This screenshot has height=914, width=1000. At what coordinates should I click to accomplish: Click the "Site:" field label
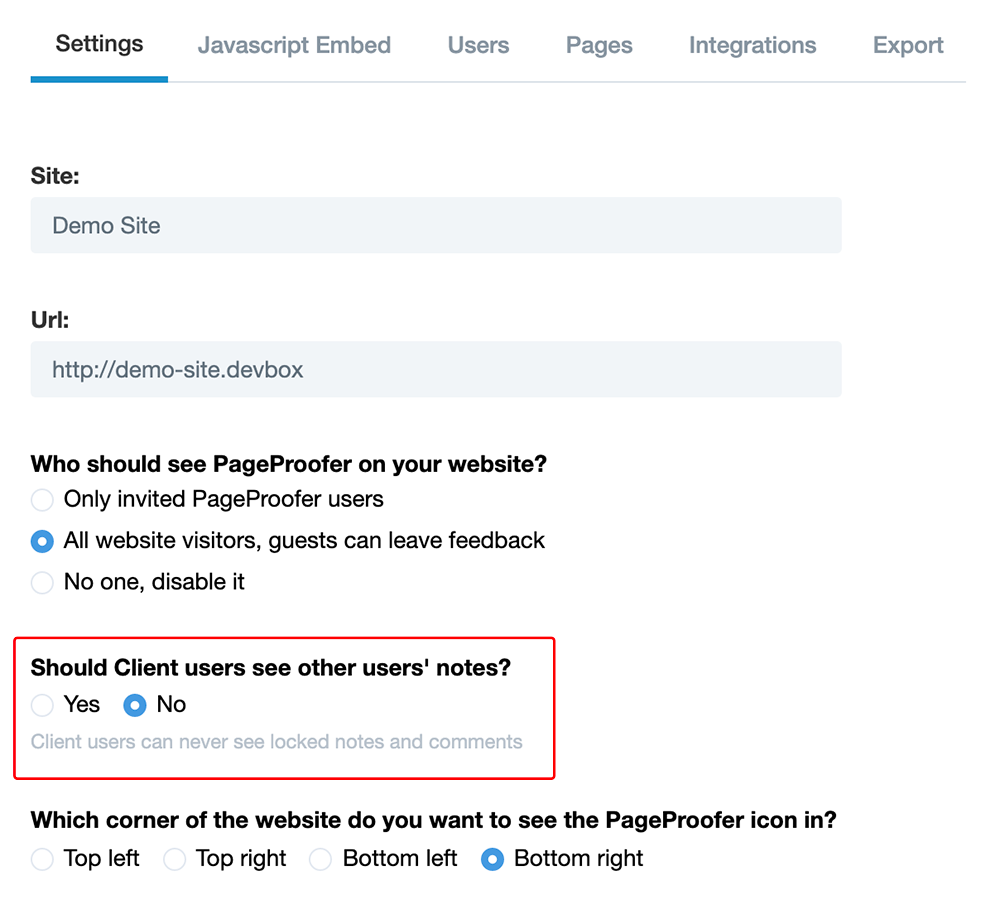click(x=55, y=176)
